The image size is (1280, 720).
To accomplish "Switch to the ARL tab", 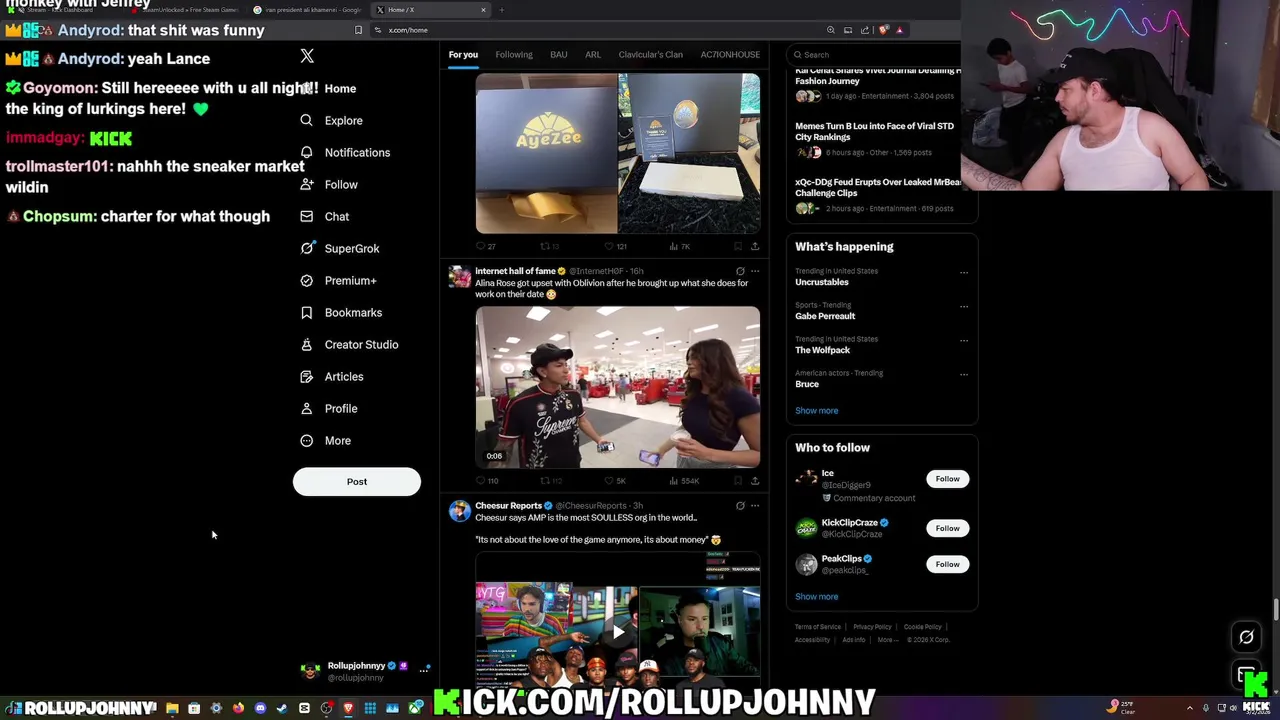I will [593, 54].
